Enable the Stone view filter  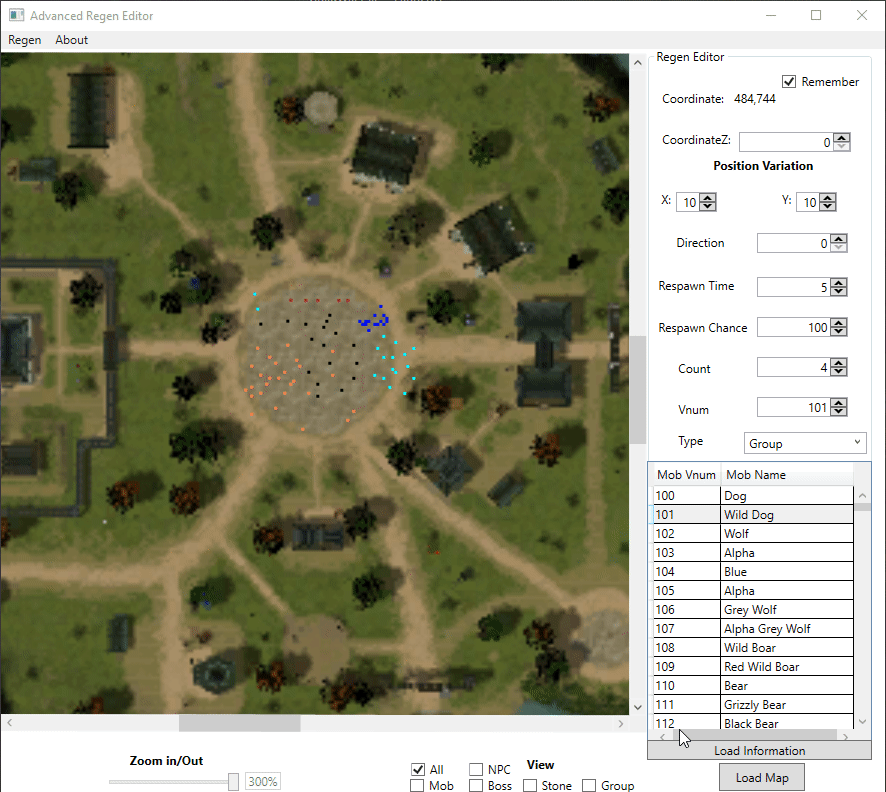[x=528, y=786]
